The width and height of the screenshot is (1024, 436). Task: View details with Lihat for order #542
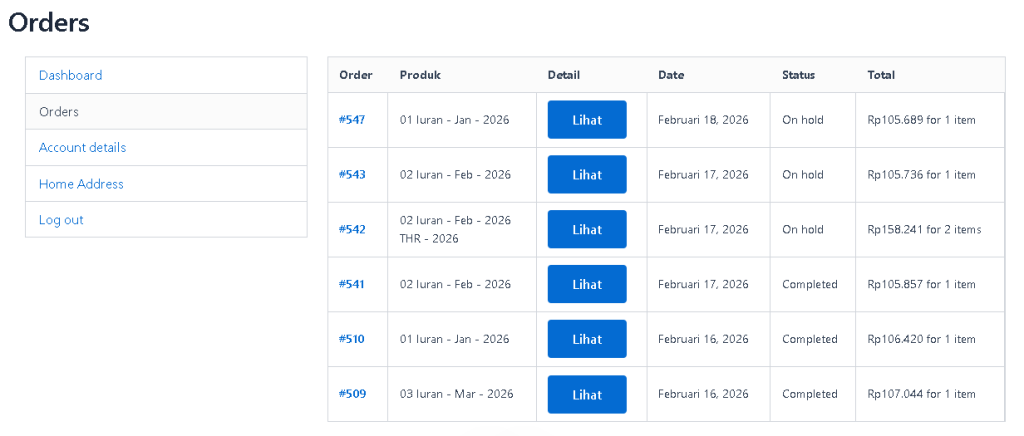pos(587,230)
